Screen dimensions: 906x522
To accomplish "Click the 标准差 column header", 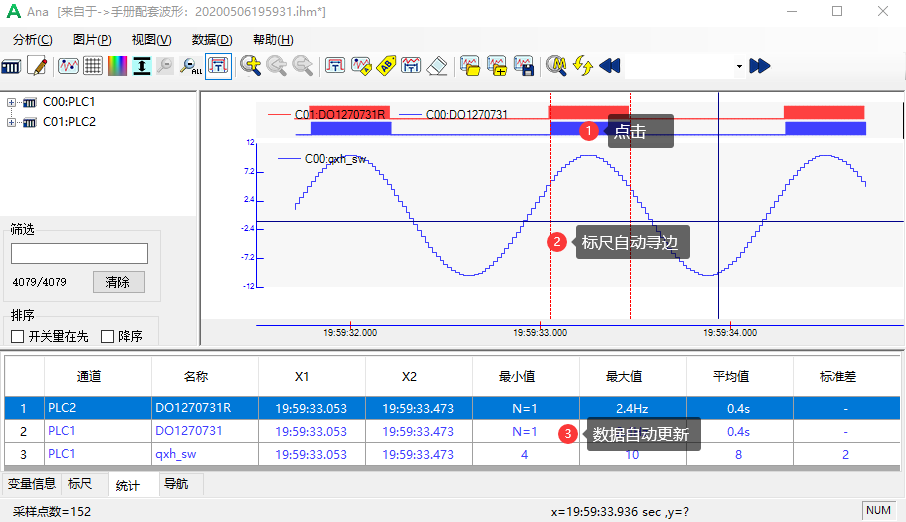I will 846,376.
